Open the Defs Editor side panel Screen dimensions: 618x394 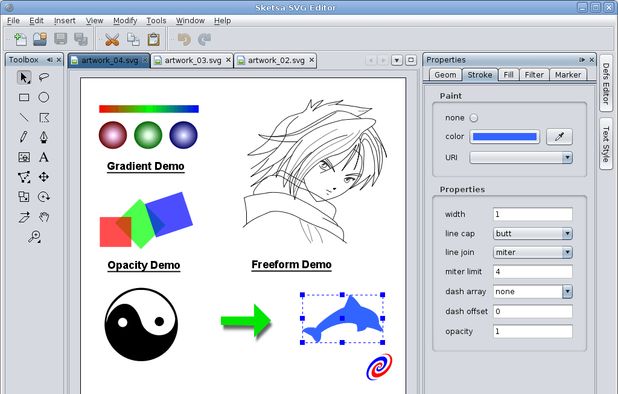pyautogui.click(x=606, y=84)
